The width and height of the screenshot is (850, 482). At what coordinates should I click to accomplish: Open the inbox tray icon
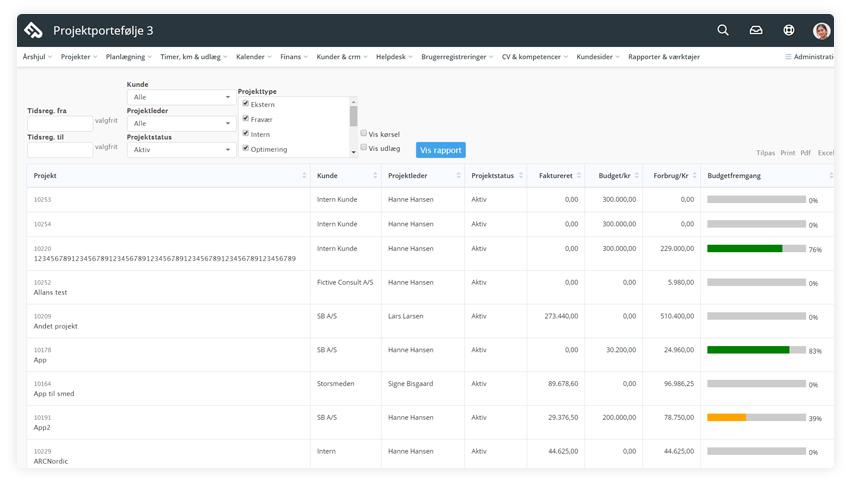coord(756,30)
